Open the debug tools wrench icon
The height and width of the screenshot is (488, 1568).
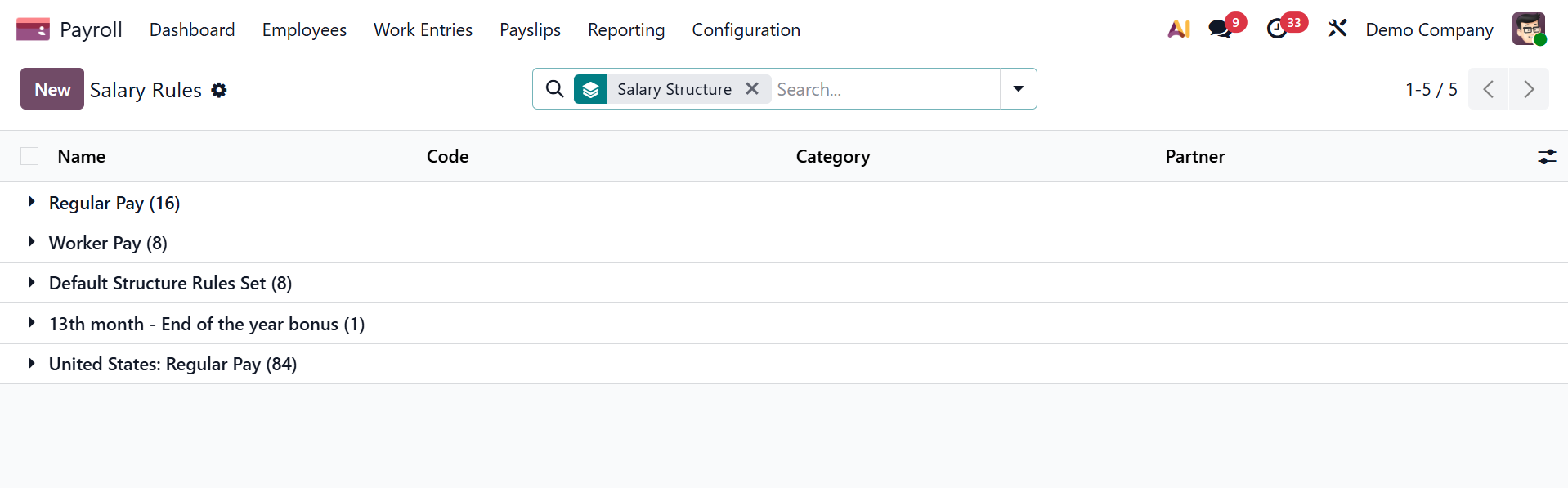[1337, 29]
